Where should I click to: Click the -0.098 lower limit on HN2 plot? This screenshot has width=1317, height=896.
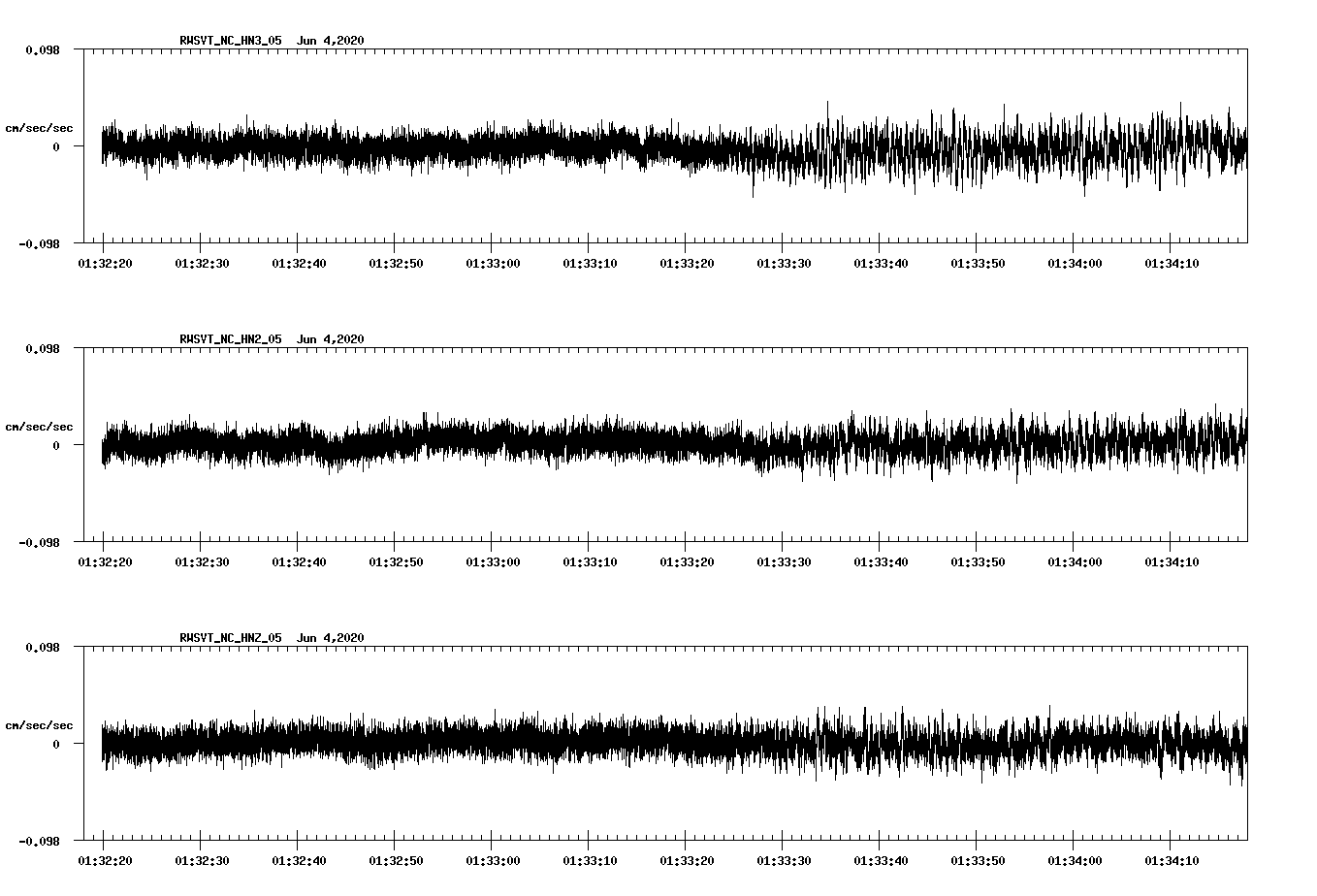point(39,542)
